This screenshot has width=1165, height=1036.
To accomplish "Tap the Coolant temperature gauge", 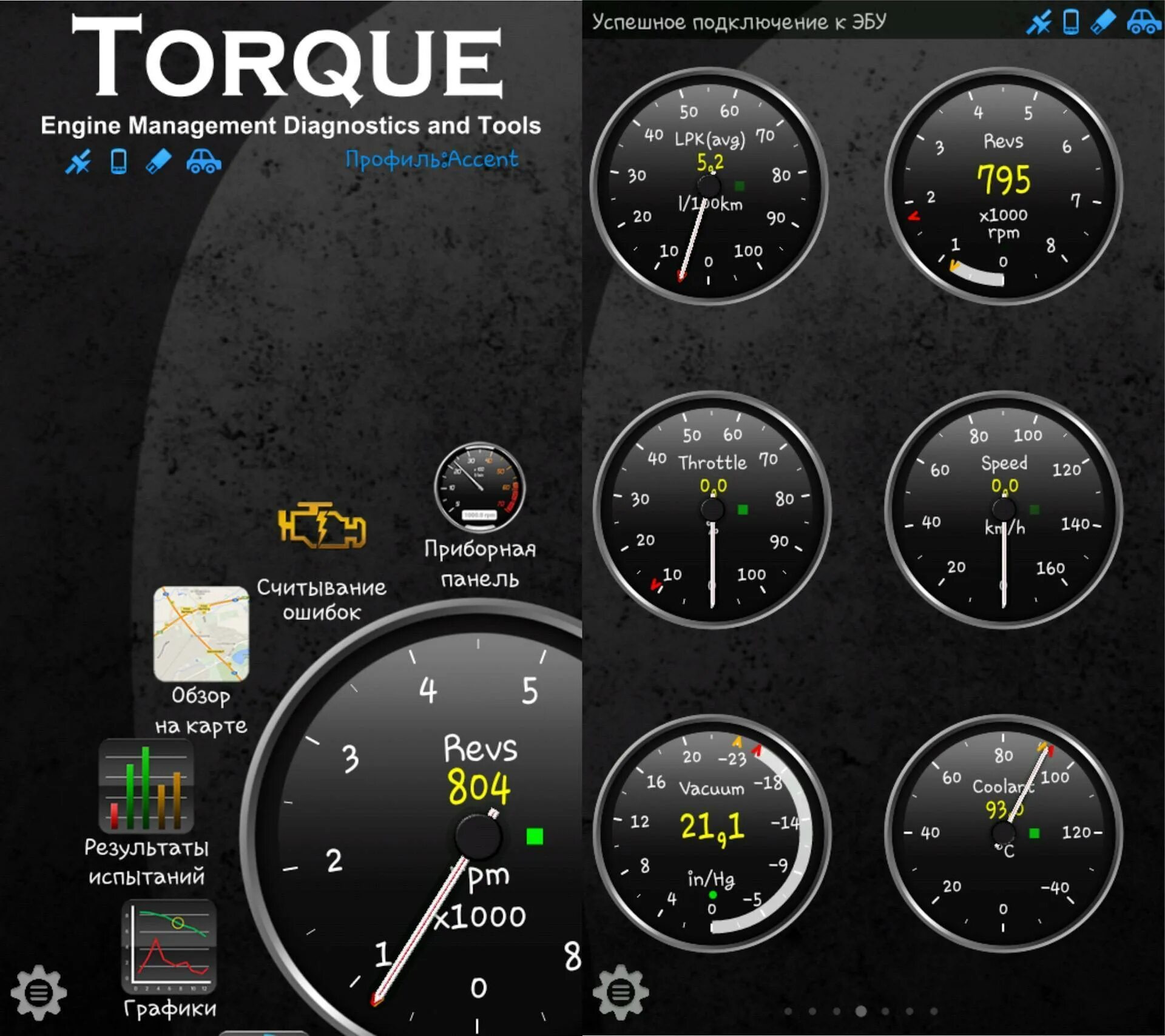I will [x=1003, y=833].
